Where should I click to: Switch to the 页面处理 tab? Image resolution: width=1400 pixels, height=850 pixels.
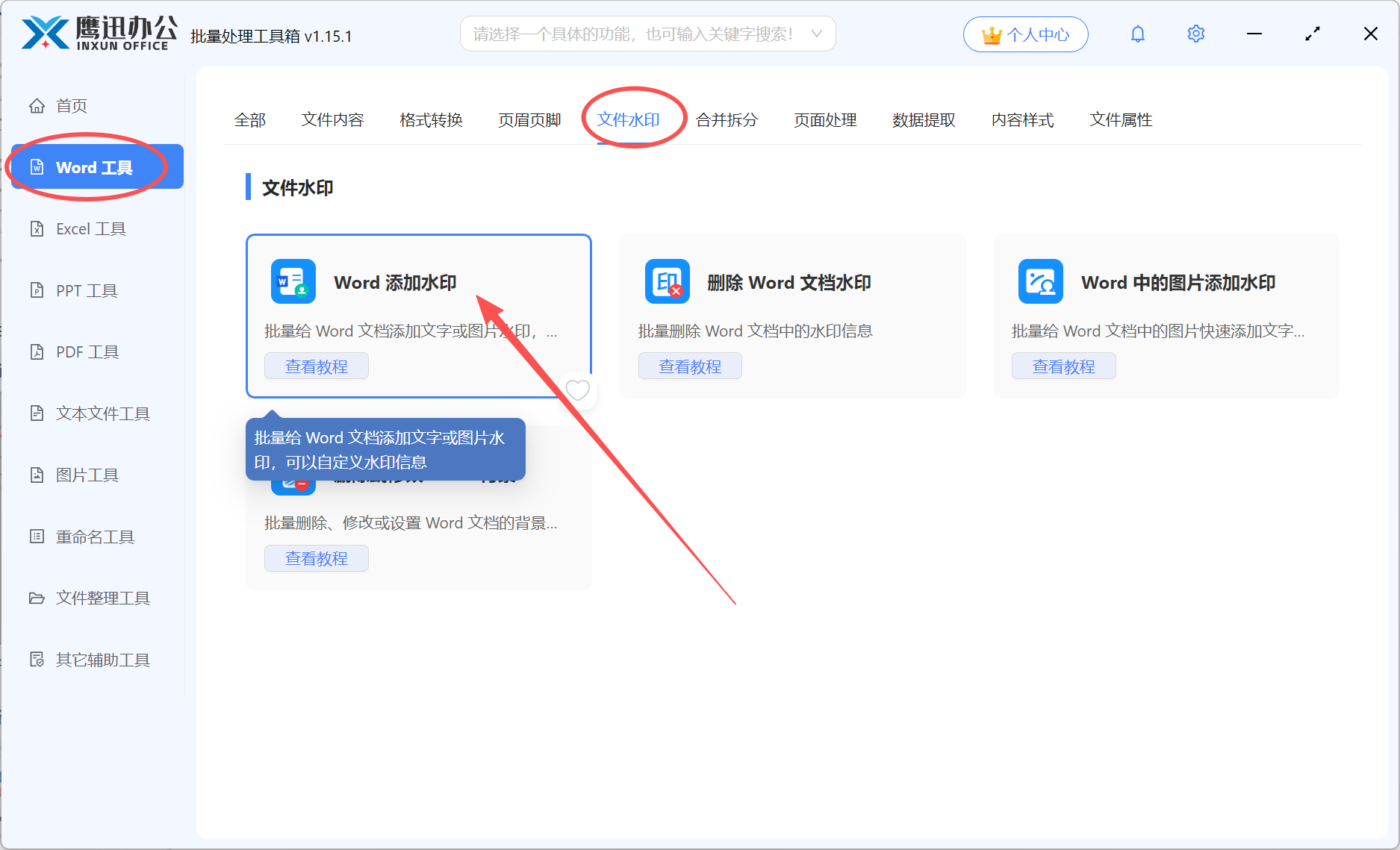click(x=825, y=120)
